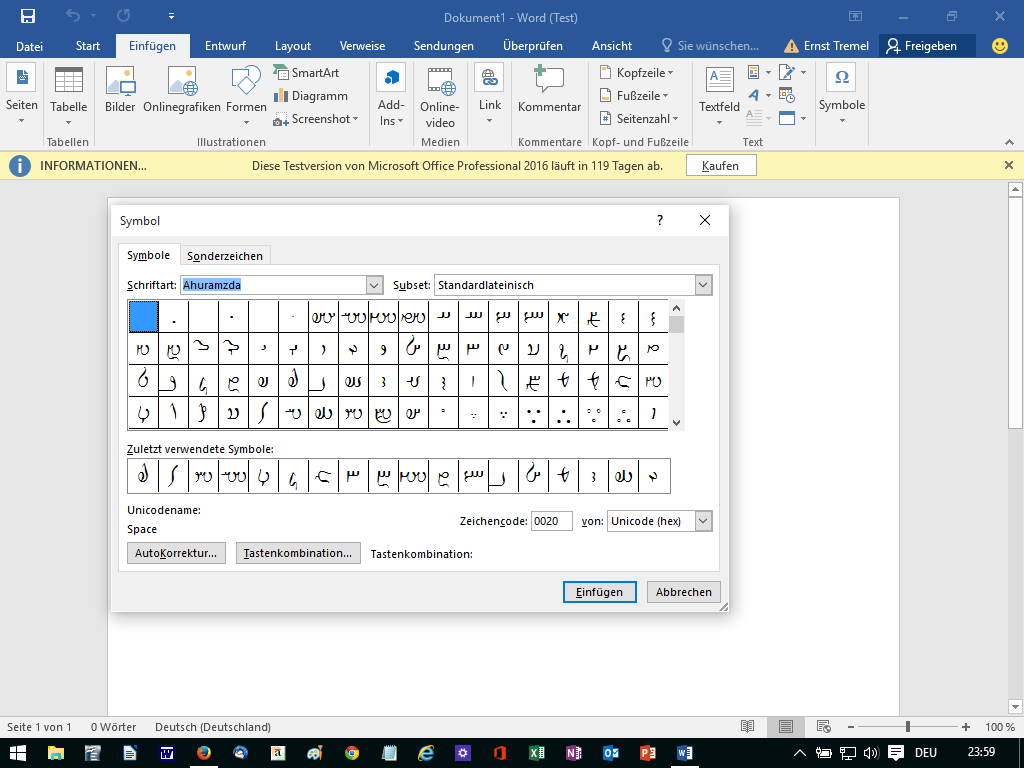Click the date and time icon in Text group
Image resolution: width=1024 pixels, height=768 pixels.
point(786,95)
